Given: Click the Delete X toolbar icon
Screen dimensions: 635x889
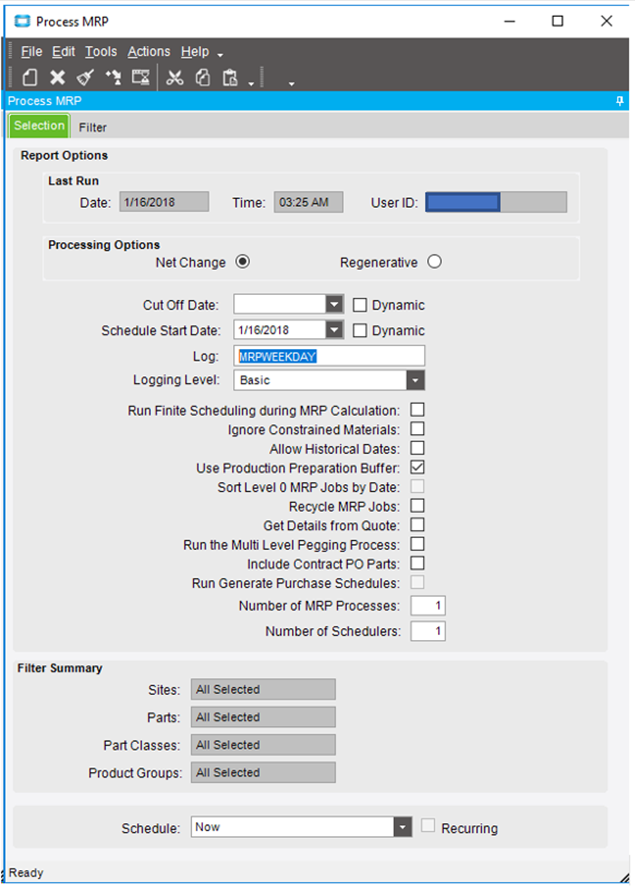Looking at the screenshot, I should tap(57, 77).
